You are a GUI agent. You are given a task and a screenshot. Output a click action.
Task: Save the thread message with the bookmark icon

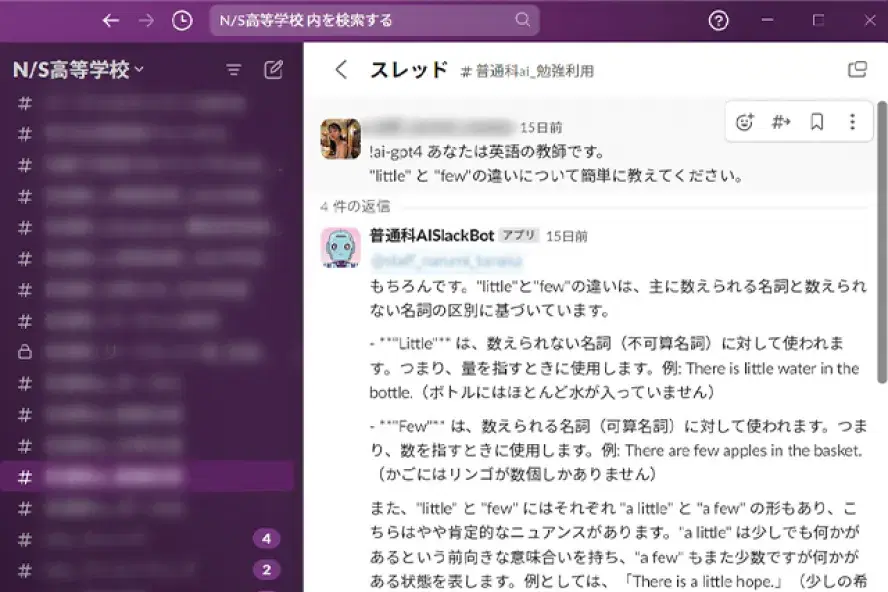coord(817,121)
